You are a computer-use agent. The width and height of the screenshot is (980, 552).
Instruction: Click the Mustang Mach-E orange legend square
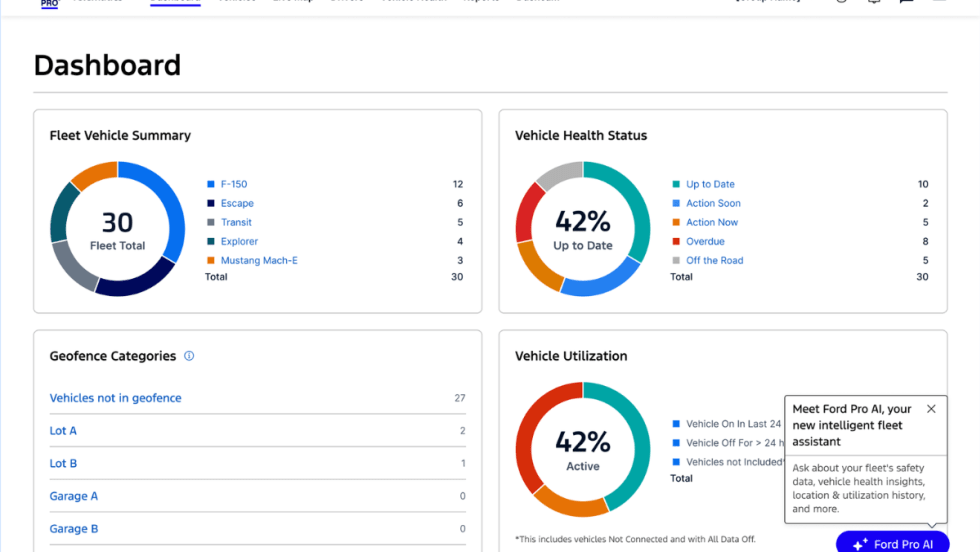[x=211, y=260]
